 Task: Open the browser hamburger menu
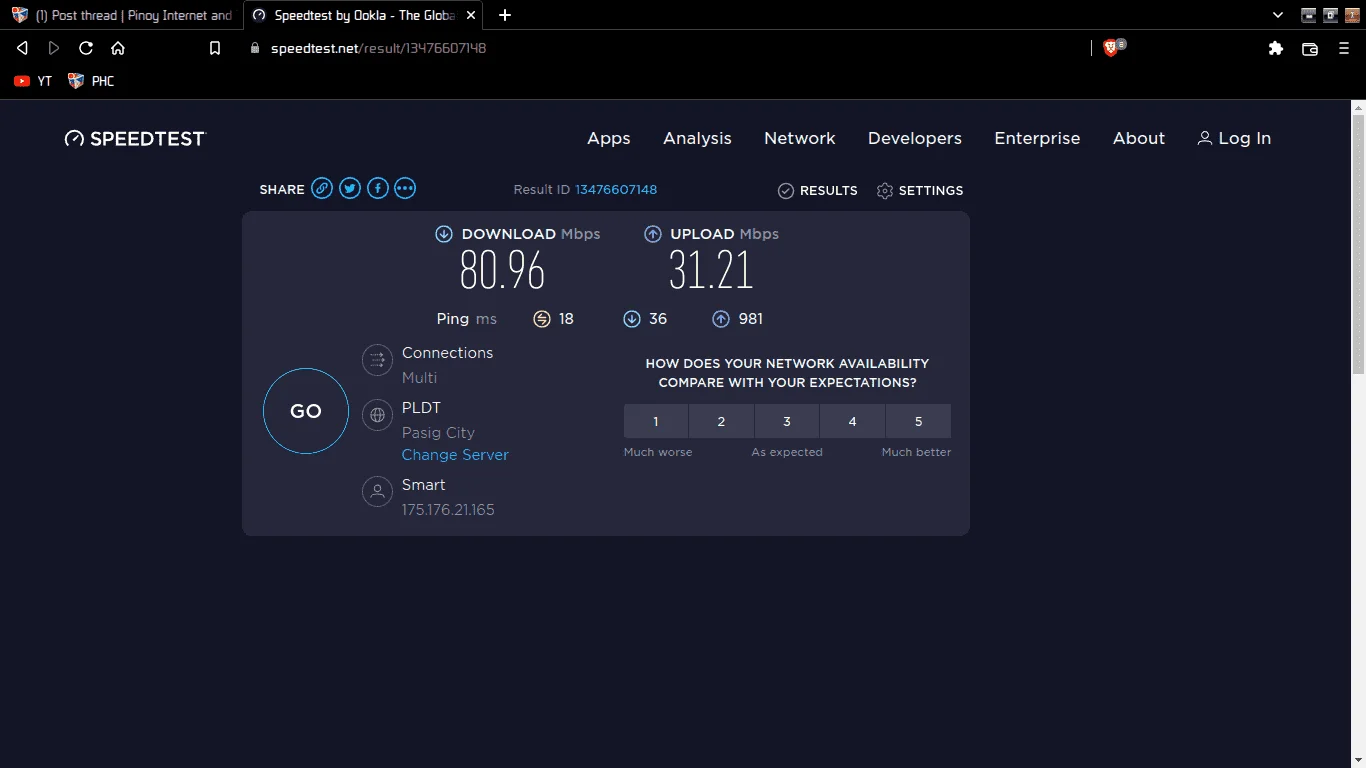(1344, 48)
